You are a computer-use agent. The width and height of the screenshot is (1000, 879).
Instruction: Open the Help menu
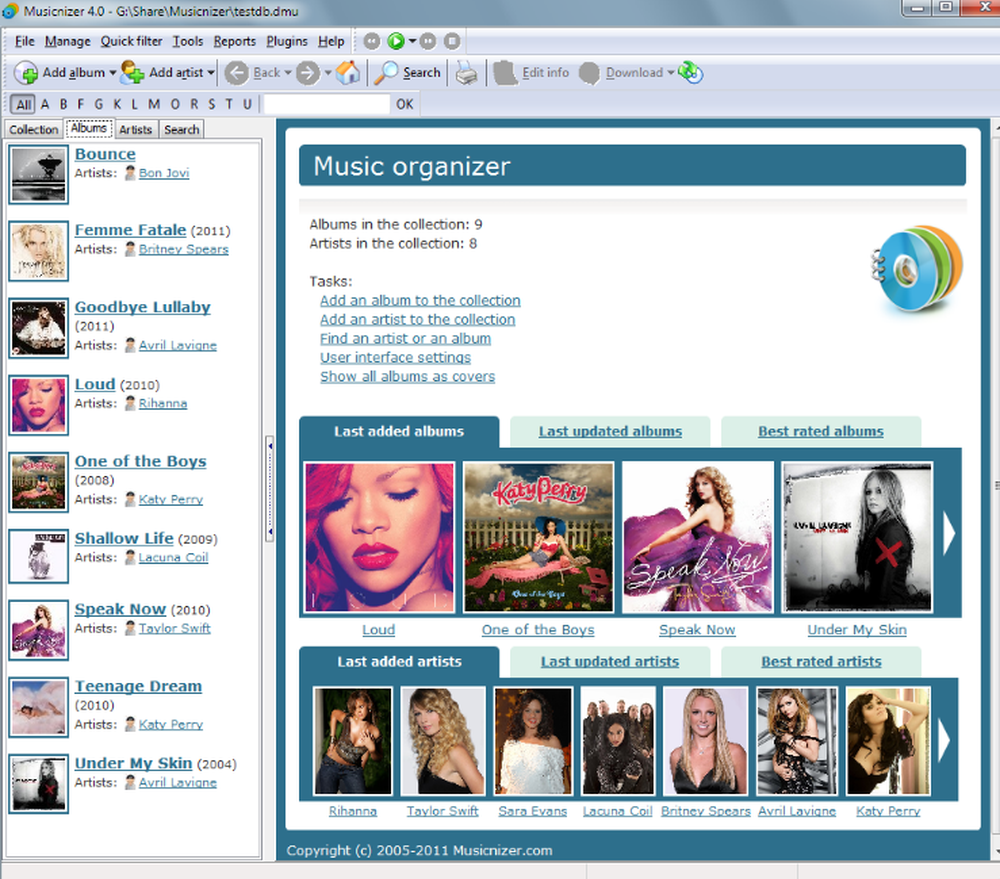pos(331,41)
